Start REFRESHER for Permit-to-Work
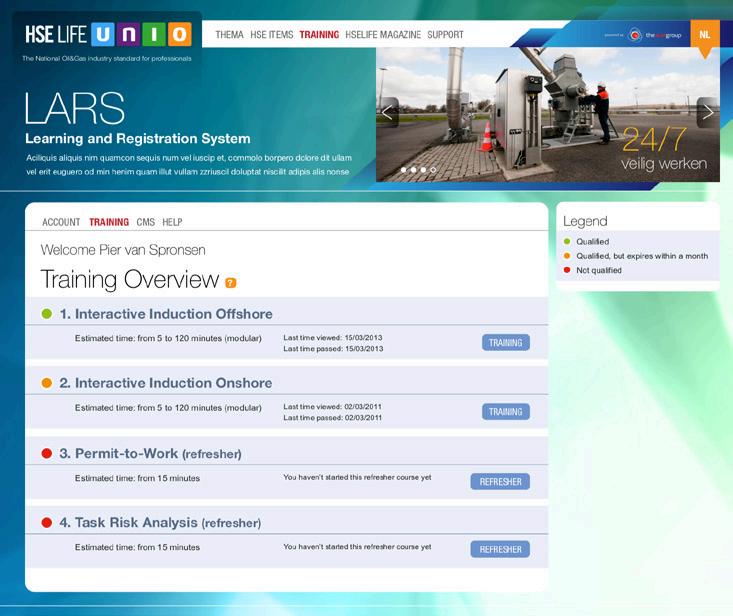The width and height of the screenshot is (733, 616). pyautogui.click(x=500, y=481)
